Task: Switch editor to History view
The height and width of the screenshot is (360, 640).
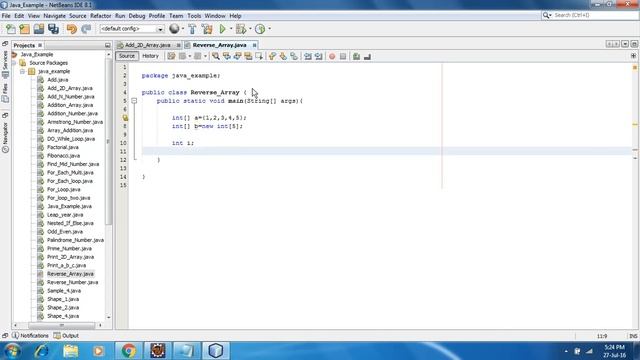Action: coord(150,56)
